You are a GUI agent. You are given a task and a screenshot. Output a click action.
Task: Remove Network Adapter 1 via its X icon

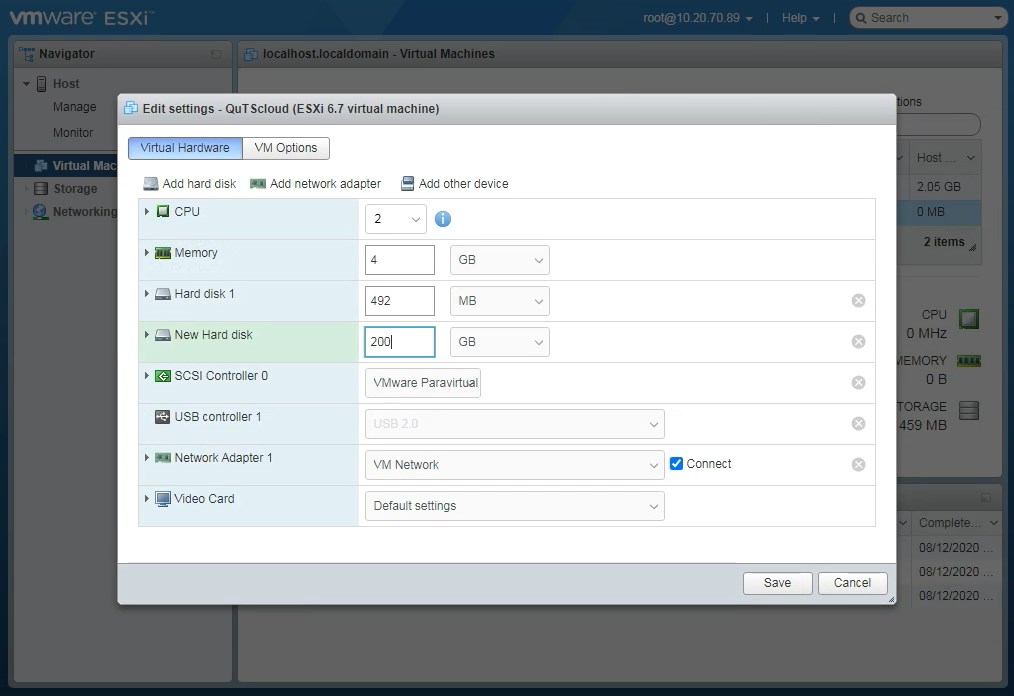858,464
